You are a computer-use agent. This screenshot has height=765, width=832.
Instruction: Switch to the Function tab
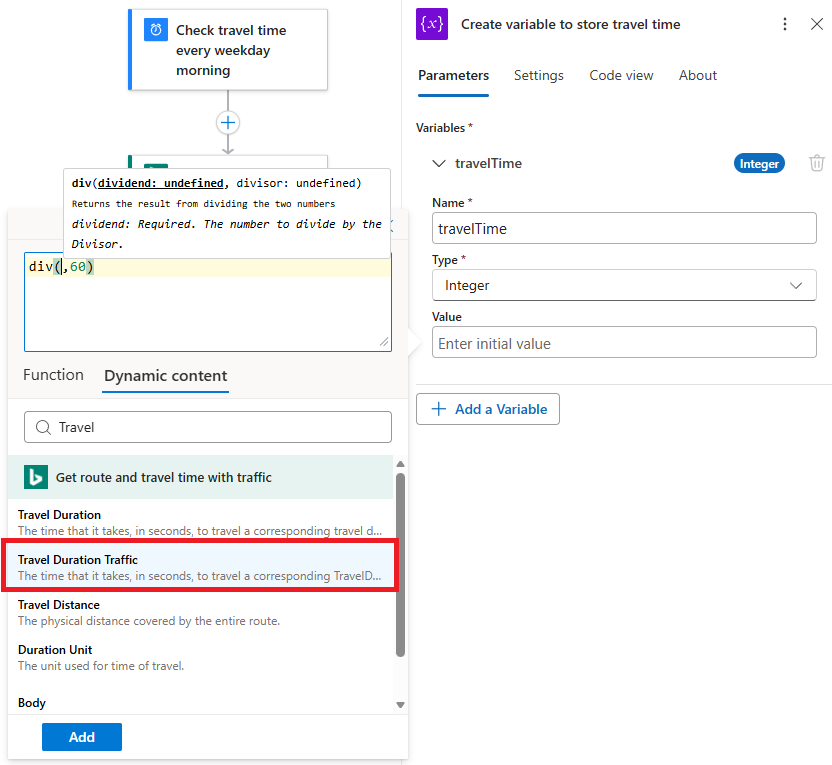(53, 375)
